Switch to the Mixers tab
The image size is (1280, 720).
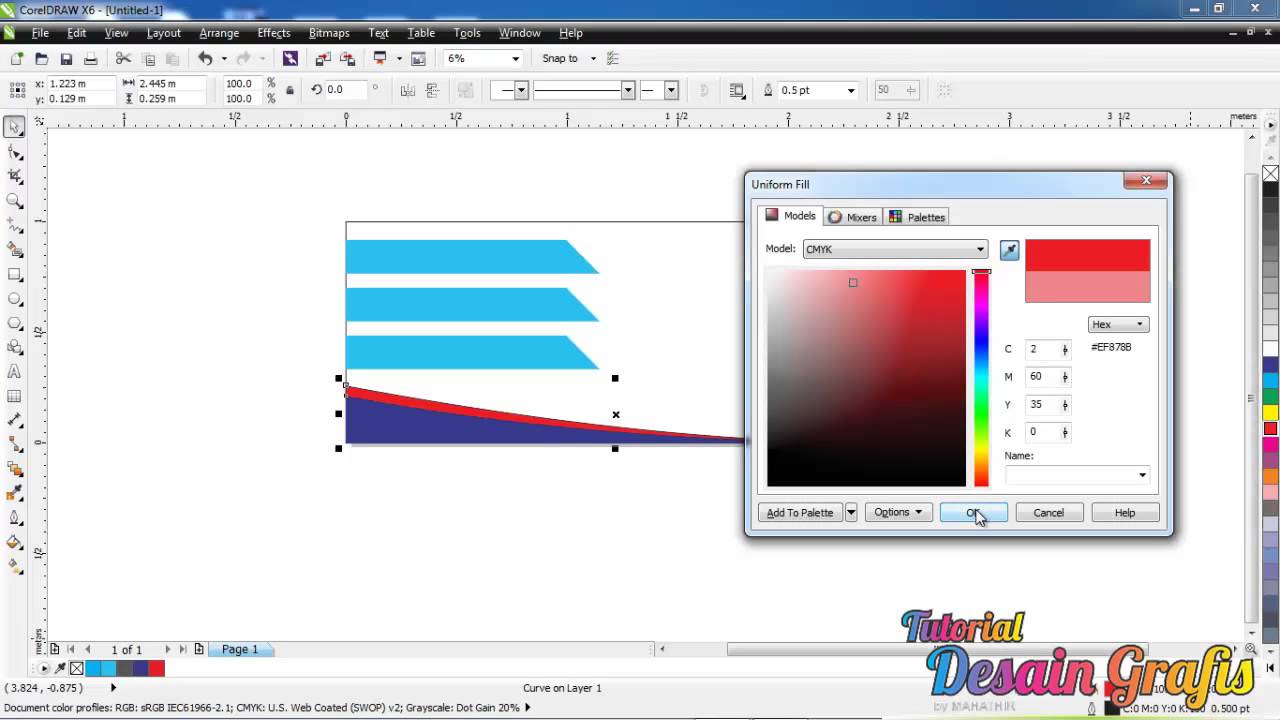(853, 217)
